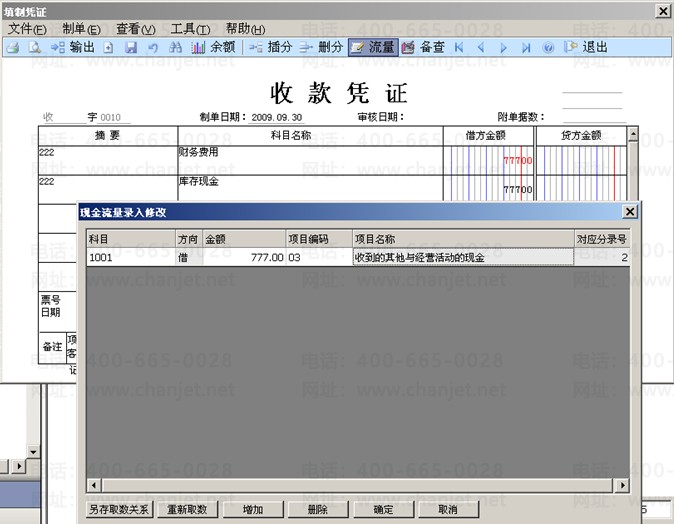Go to the next voucher arrow
674x524 pixels.
pos(503,48)
